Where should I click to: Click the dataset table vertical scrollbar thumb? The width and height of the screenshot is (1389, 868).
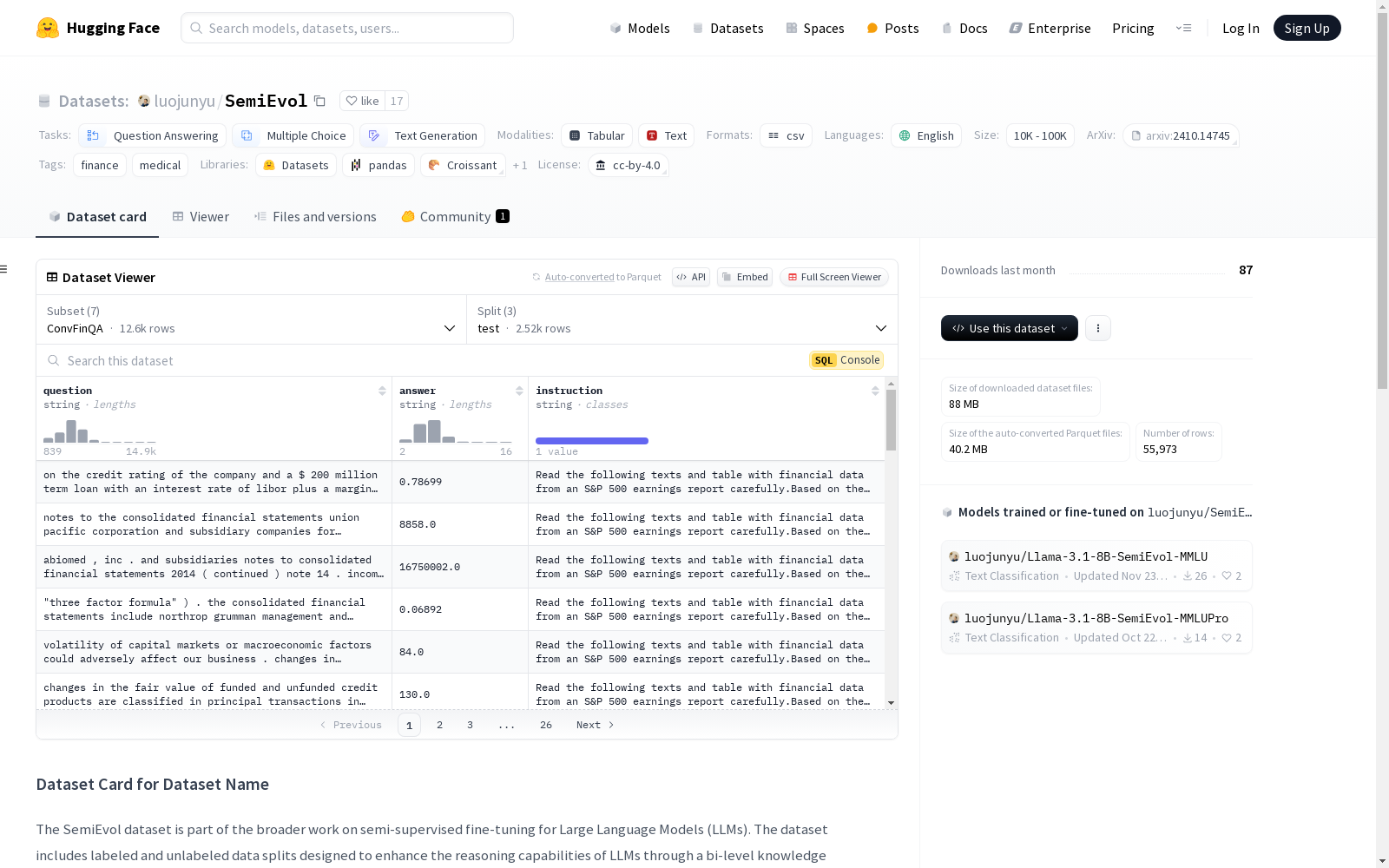891,420
